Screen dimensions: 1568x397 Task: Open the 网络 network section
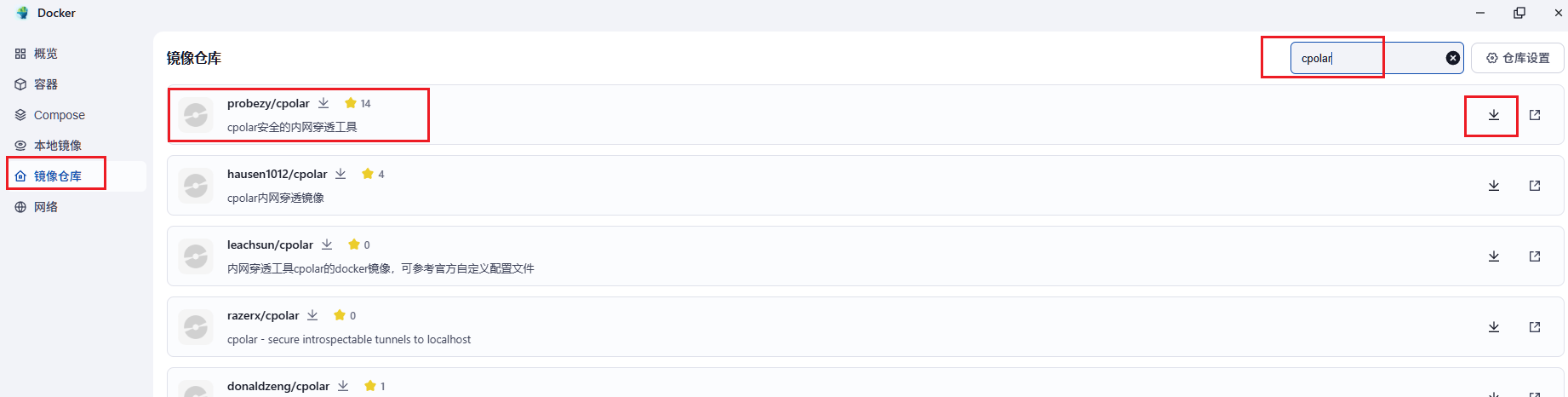point(45,207)
